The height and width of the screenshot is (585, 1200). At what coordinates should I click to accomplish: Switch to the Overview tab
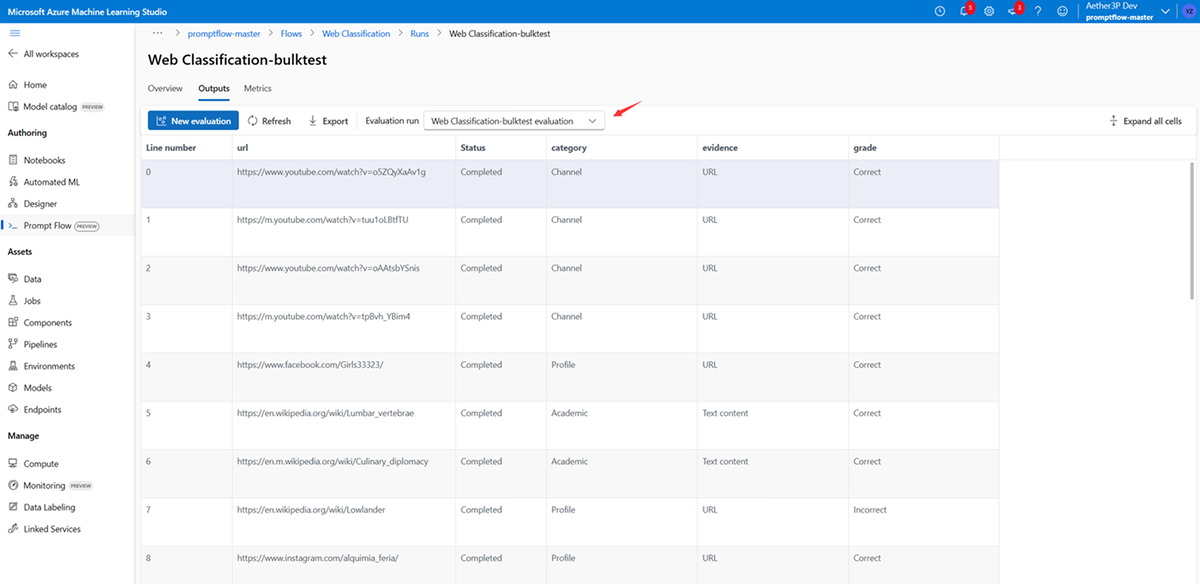tap(165, 89)
